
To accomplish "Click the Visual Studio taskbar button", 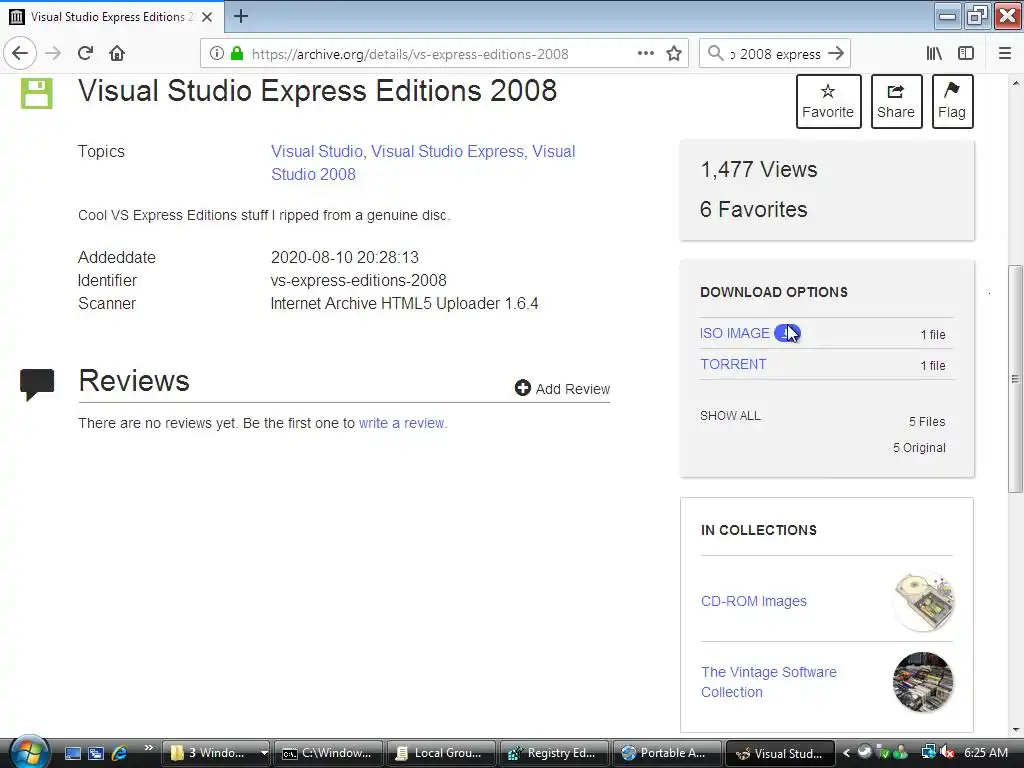I will 780,753.
